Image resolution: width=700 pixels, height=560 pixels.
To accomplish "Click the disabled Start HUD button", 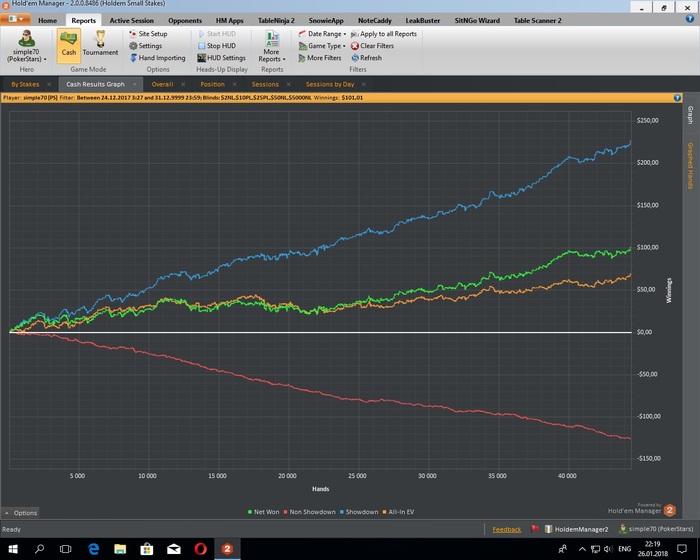I will pos(217,33).
